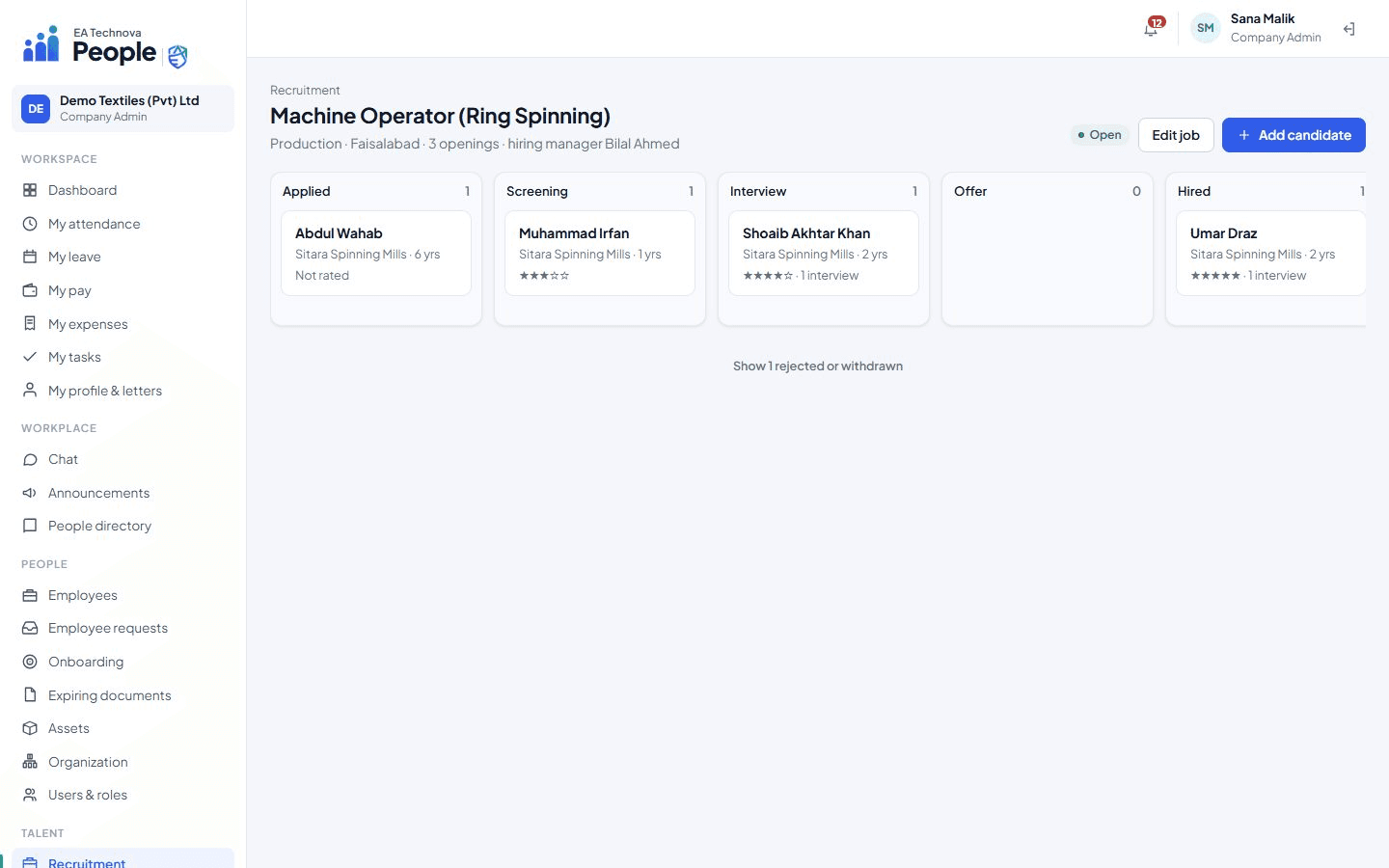Open Demo Textiles (Pvt) Ltd company switcher
Image resolution: width=1389 pixels, height=868 pixels.
pos(123,108)
